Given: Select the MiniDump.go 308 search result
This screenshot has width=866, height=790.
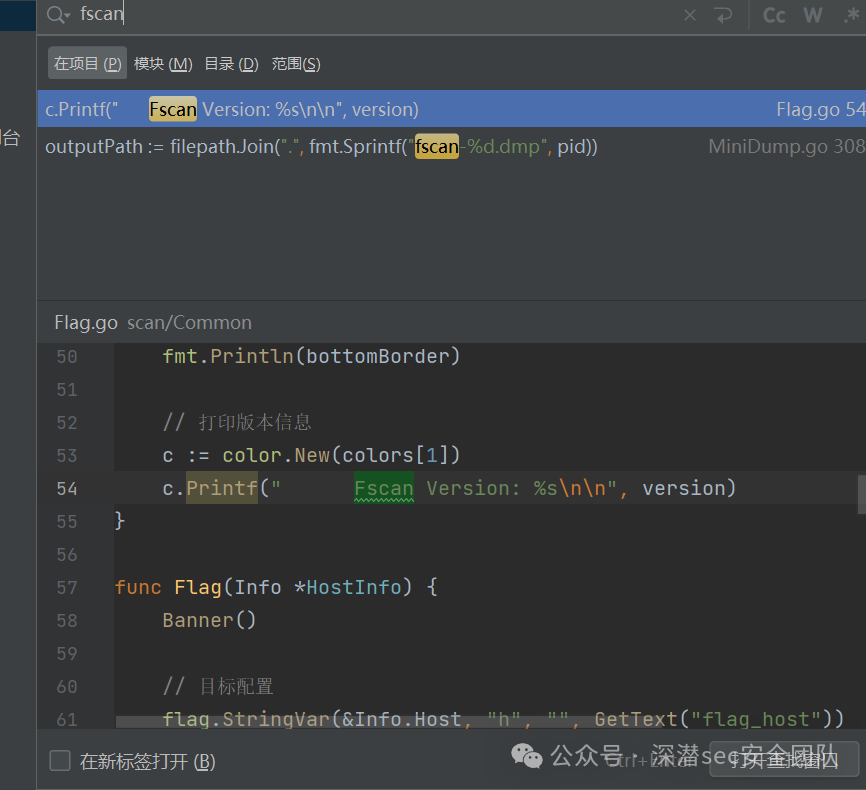Looking at the screenshot, I should pyautogui.click(x=451, y=146).
